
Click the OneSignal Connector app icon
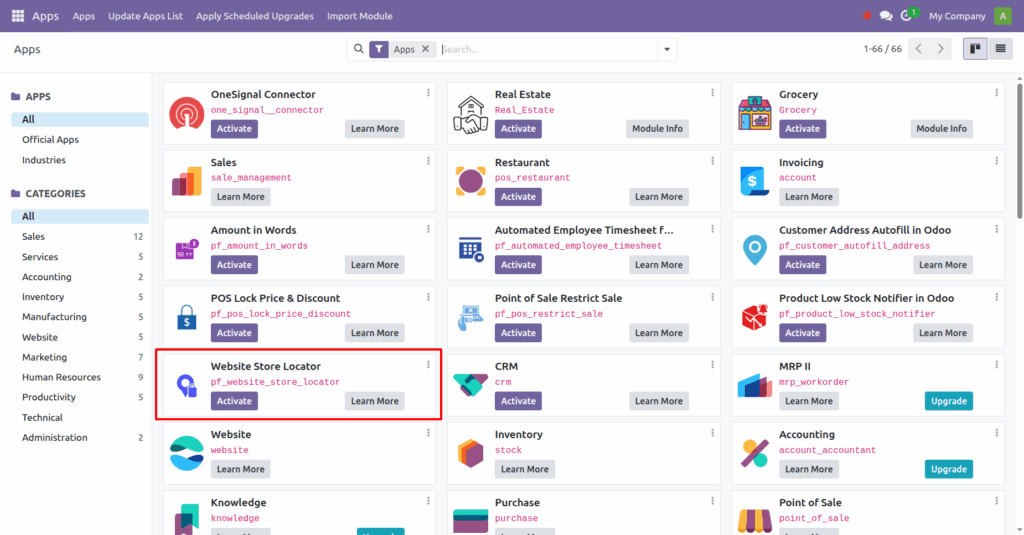(187, 113)
